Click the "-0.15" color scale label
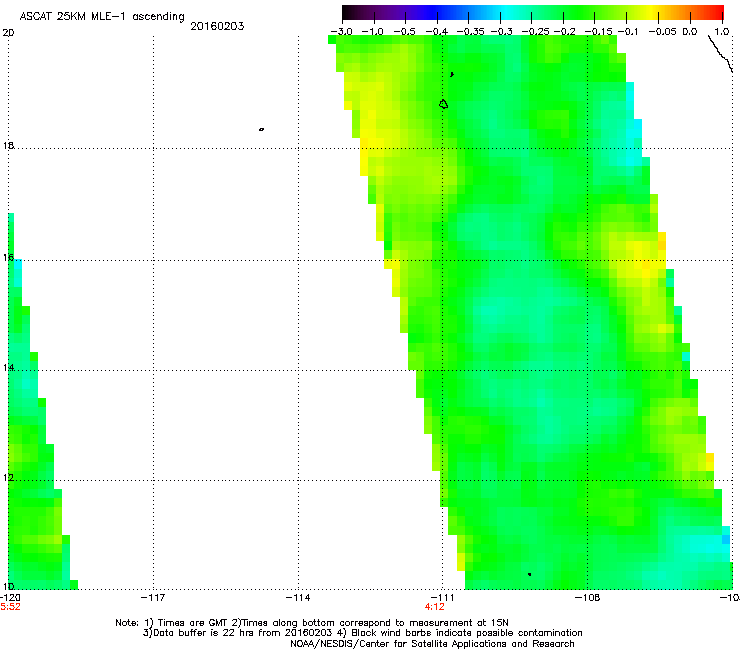The height and width of the screenshot is (650, 740). (x=598, y=32)
